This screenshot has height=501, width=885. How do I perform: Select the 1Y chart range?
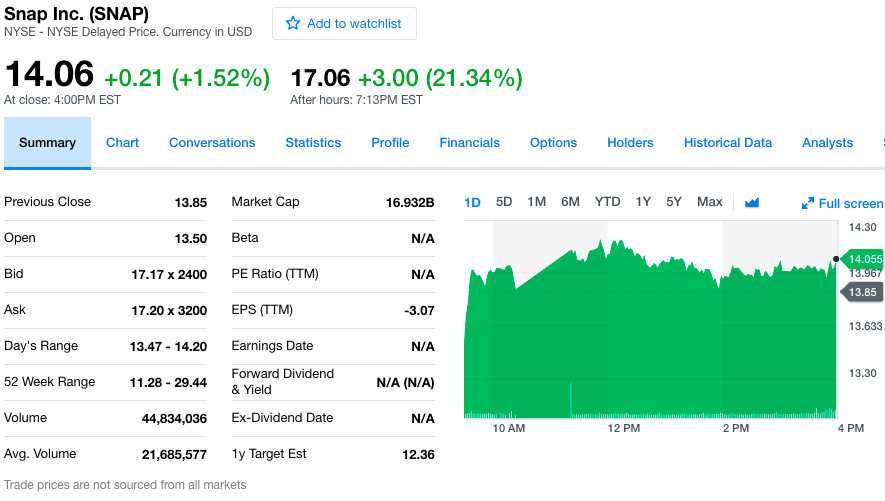(x=643, y=201)
